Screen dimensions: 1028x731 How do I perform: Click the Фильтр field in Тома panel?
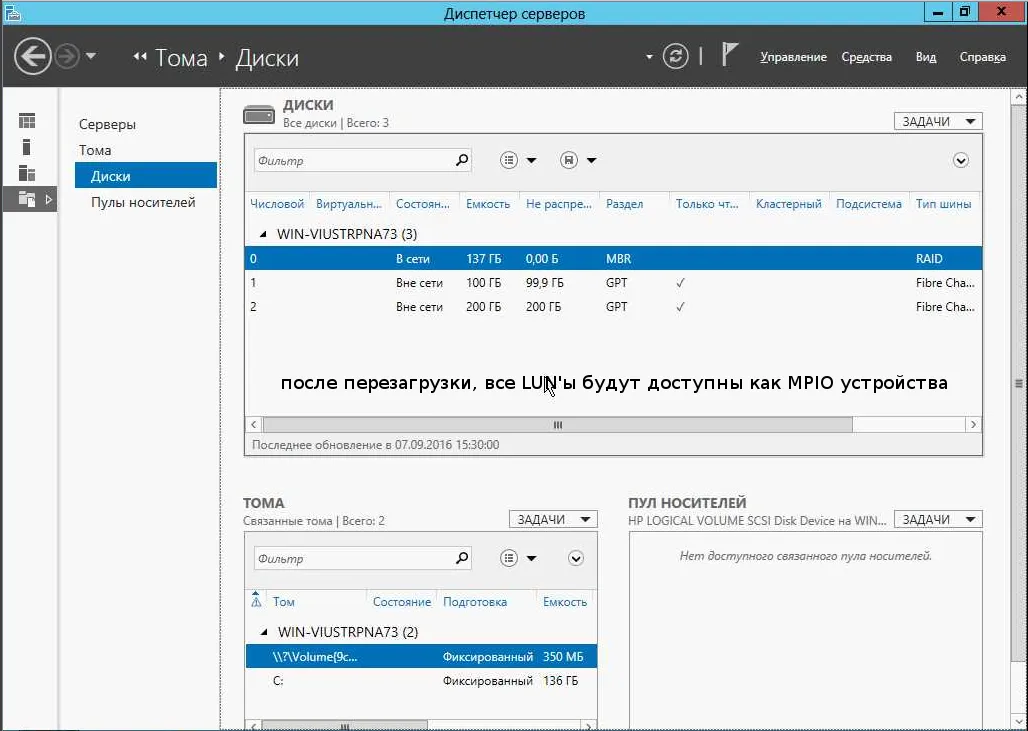(354, 559)
